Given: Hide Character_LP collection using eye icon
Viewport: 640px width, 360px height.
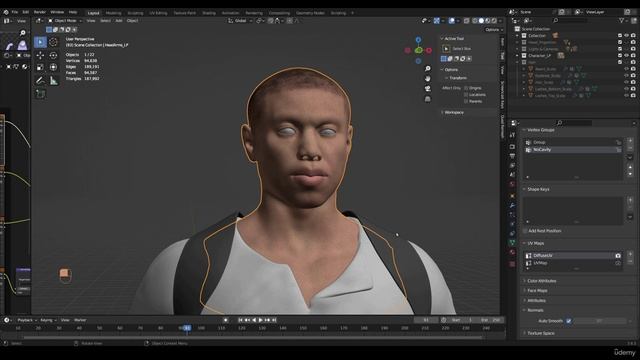Looking at the screenshot, I should pyautogui.click(x=627, y=55).
